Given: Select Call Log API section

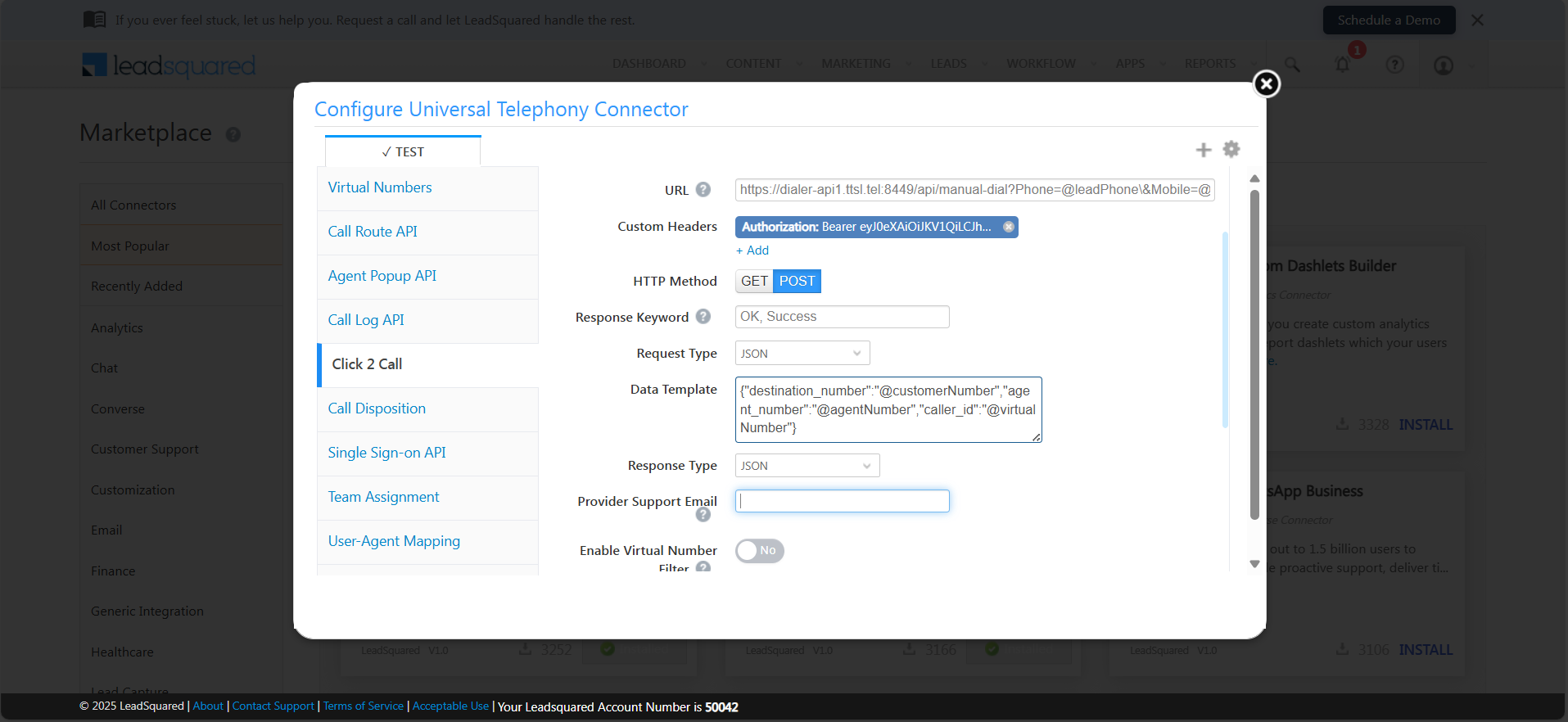Looking at the screenshot, I should click(x=427, y=321).
